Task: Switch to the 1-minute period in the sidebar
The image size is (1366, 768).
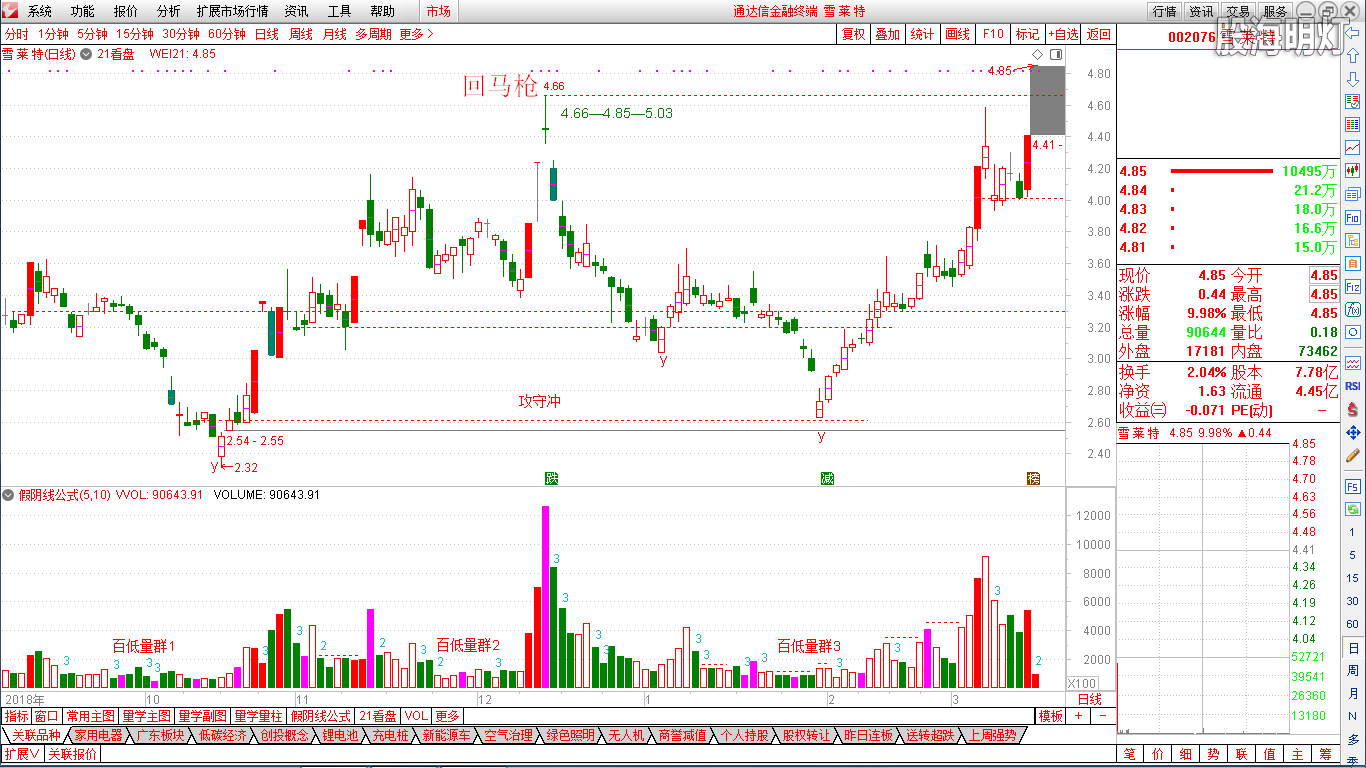Action: click(x=1353, y=532)
